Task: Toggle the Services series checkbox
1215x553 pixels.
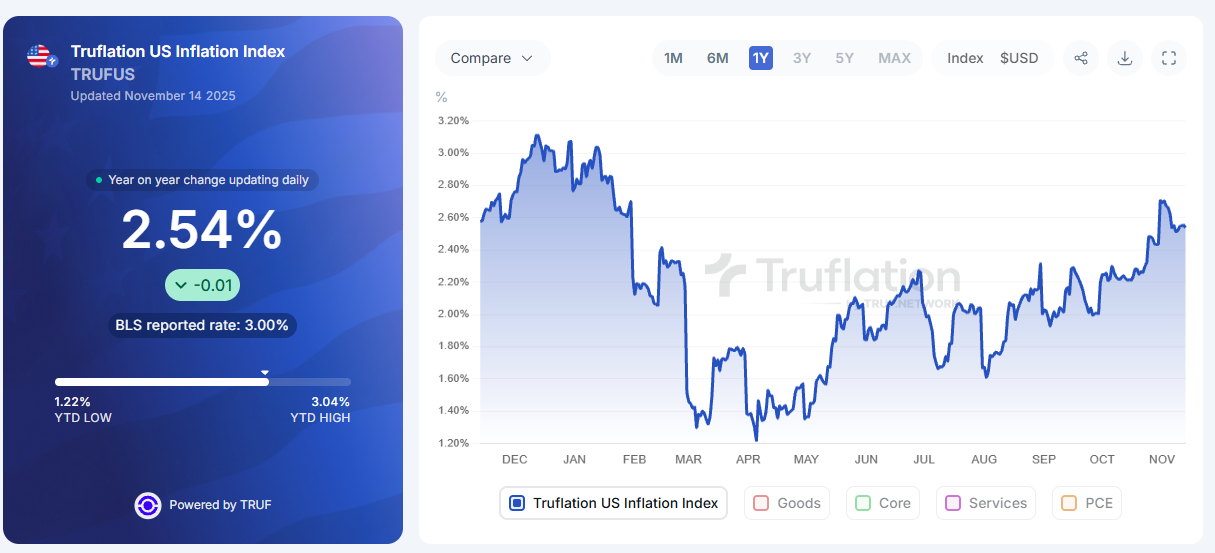Action: tap(953, 503)
